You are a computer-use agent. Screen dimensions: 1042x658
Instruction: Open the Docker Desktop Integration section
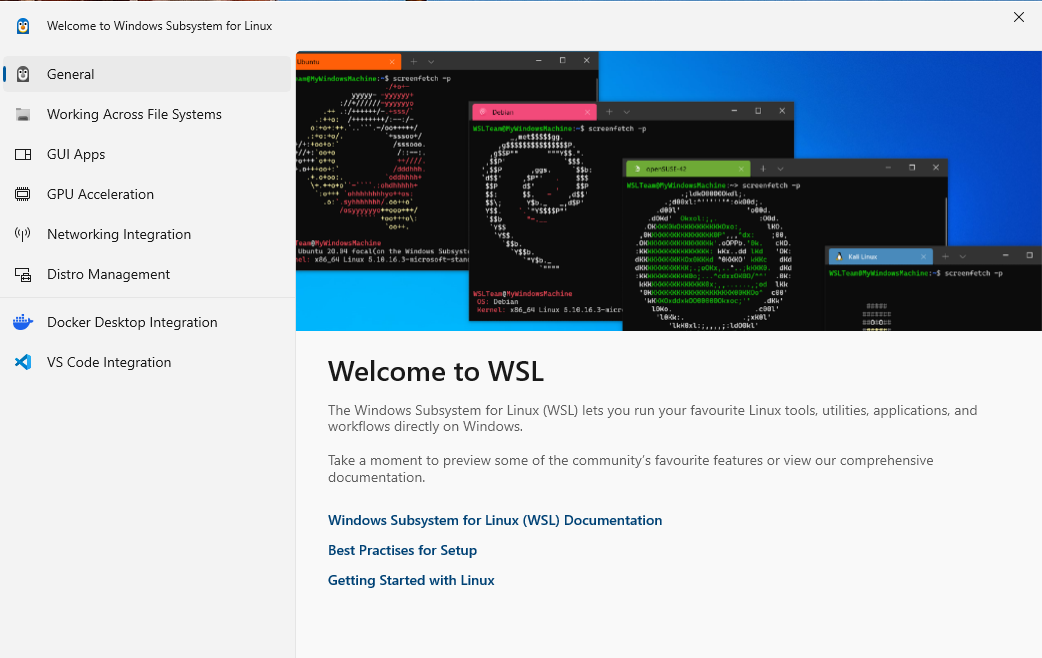(131, 322)
